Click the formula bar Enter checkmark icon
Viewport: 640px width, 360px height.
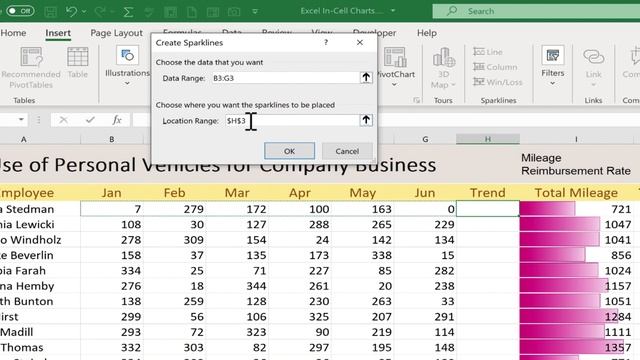tap(90, 120)
